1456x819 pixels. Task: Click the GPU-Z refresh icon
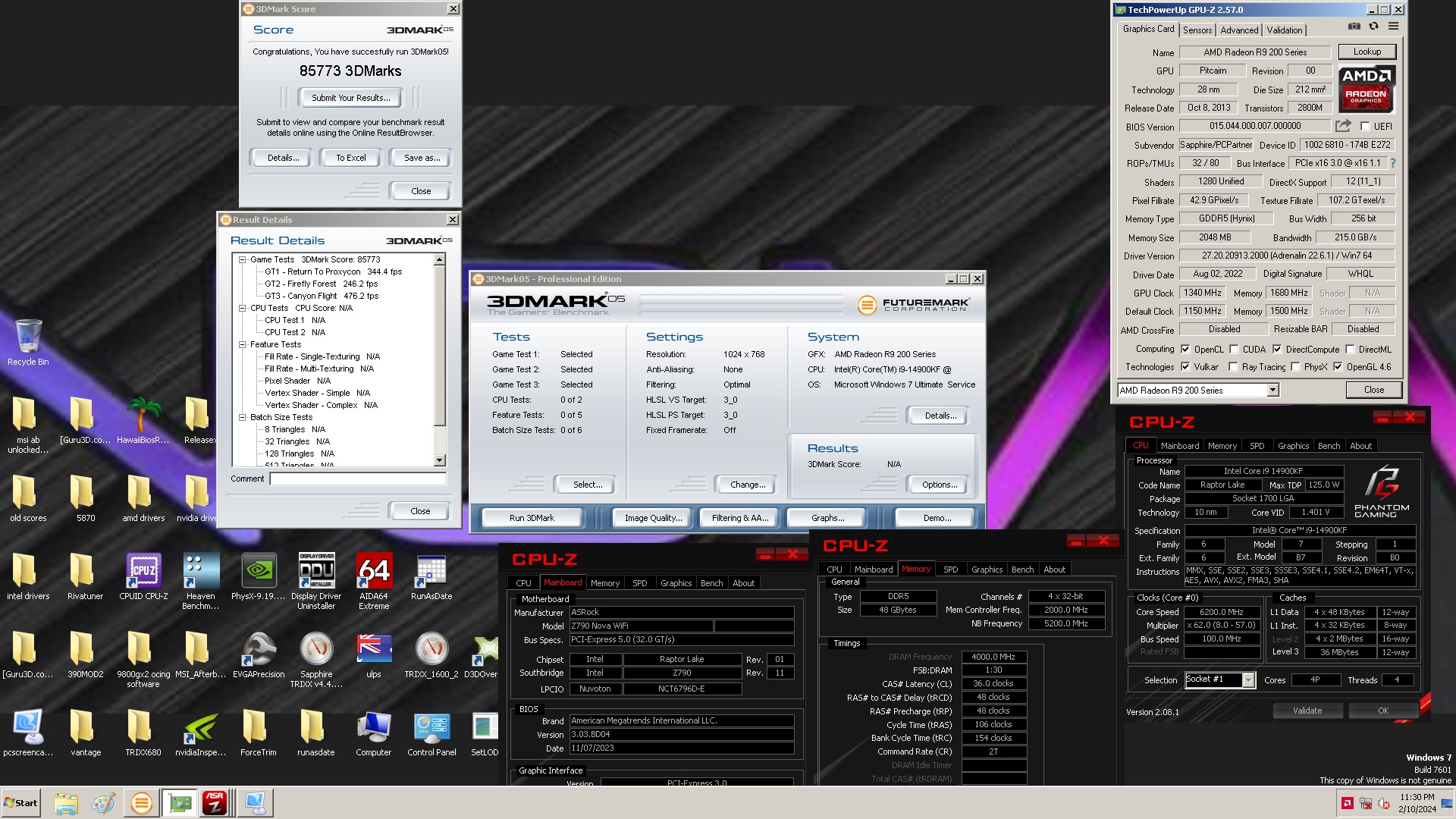[x=1373, y=27]
